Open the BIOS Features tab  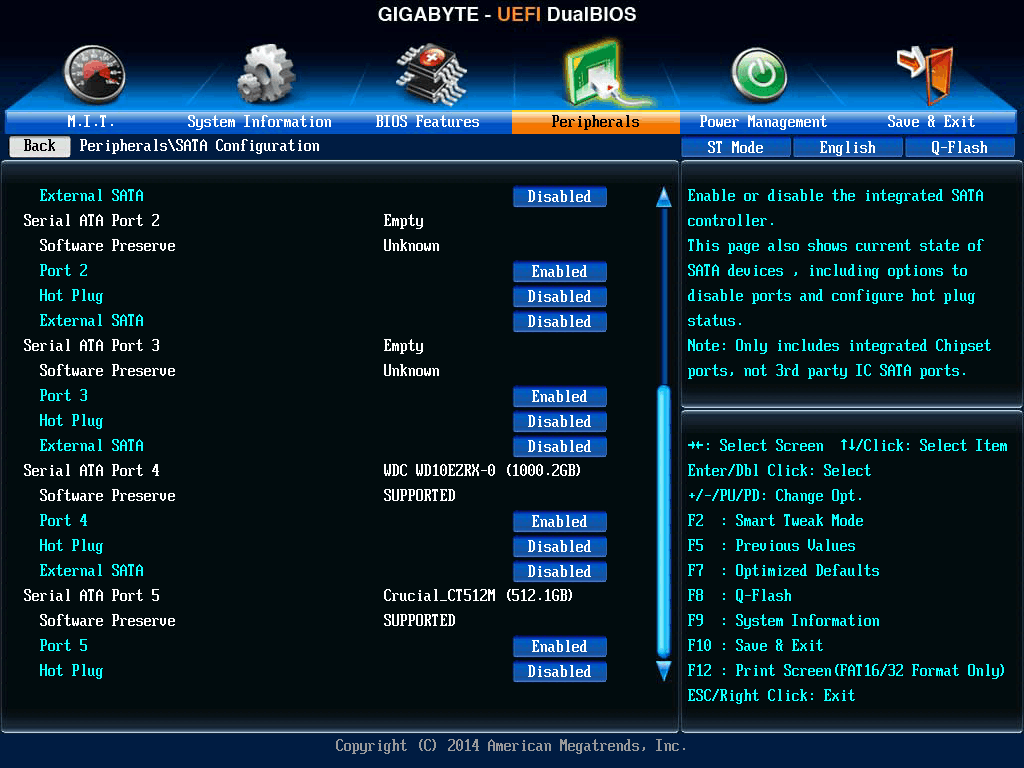coord(427,121)
